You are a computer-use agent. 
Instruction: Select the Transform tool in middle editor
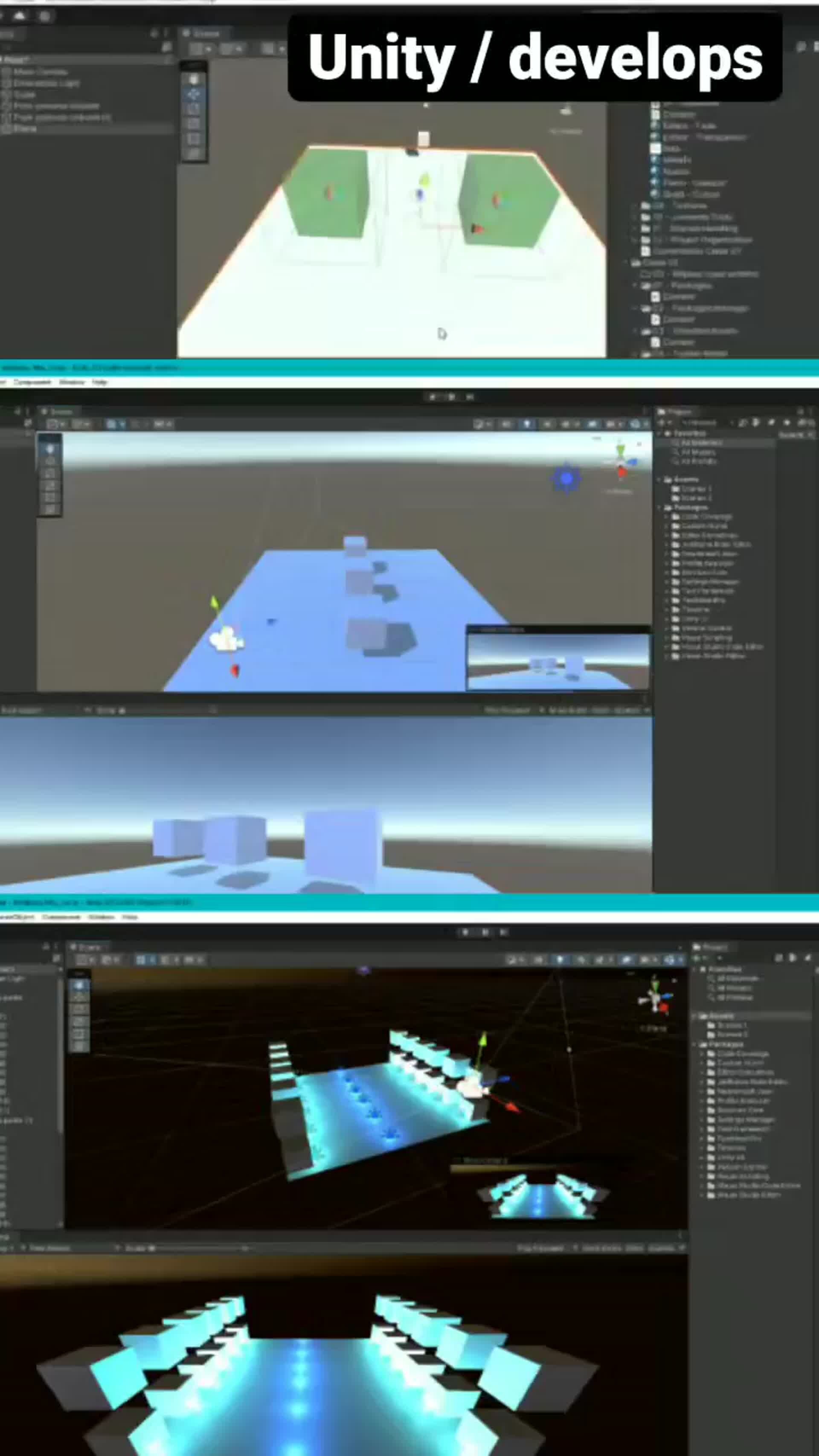coord(50,509)
